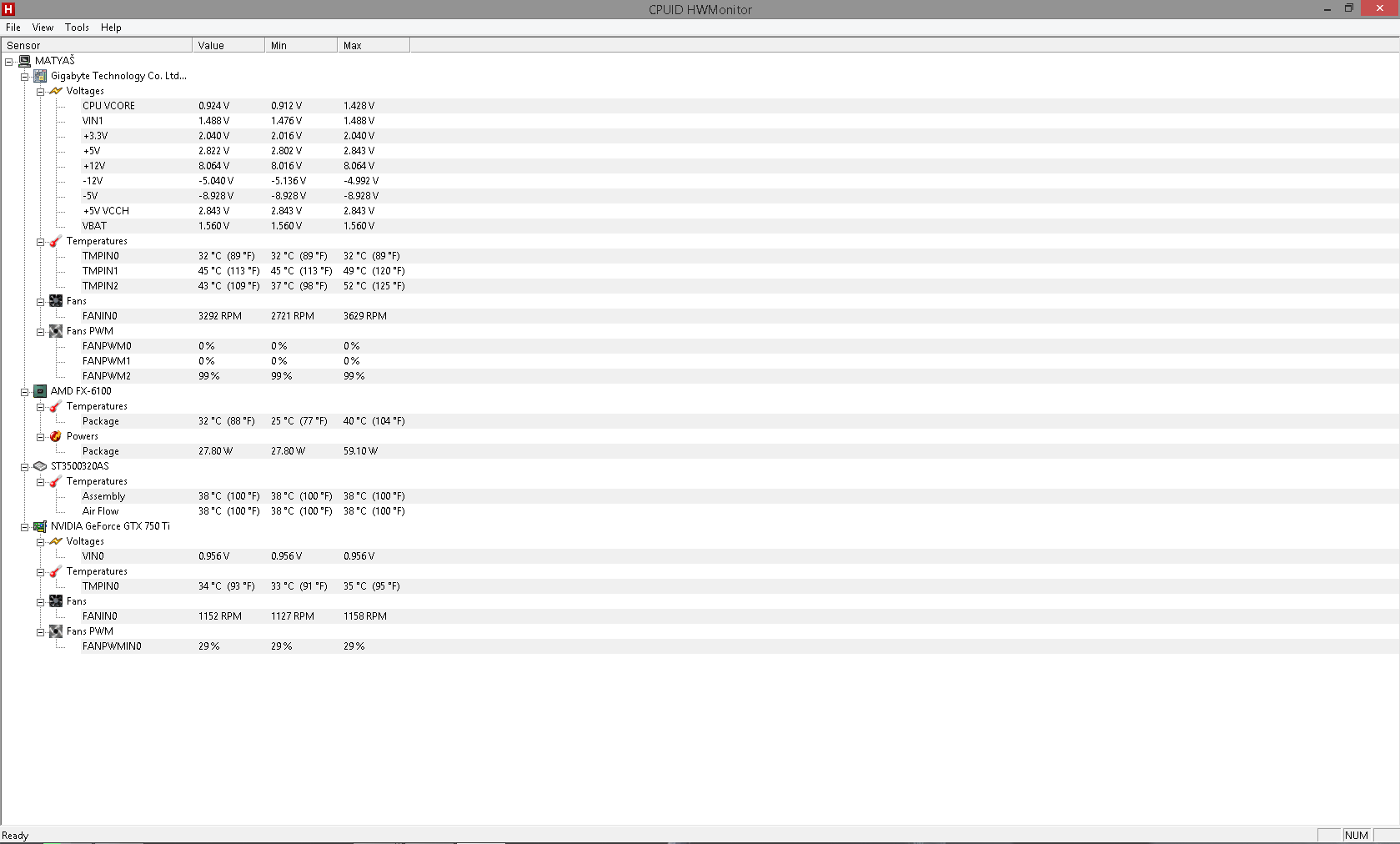Collapse the AMD FX-6100 node

click(x=25, y=392)
